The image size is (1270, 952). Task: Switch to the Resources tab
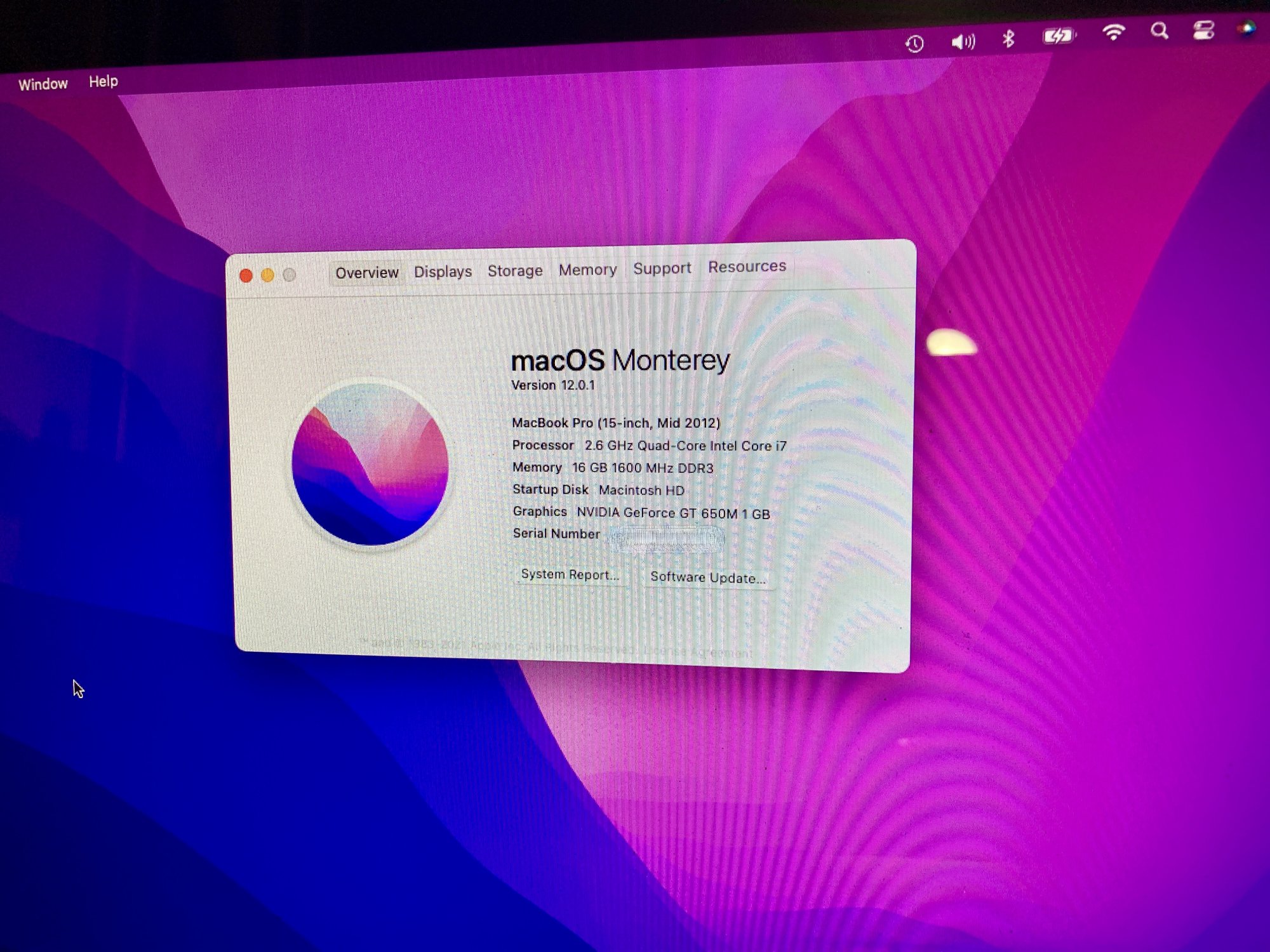(747, 267)
